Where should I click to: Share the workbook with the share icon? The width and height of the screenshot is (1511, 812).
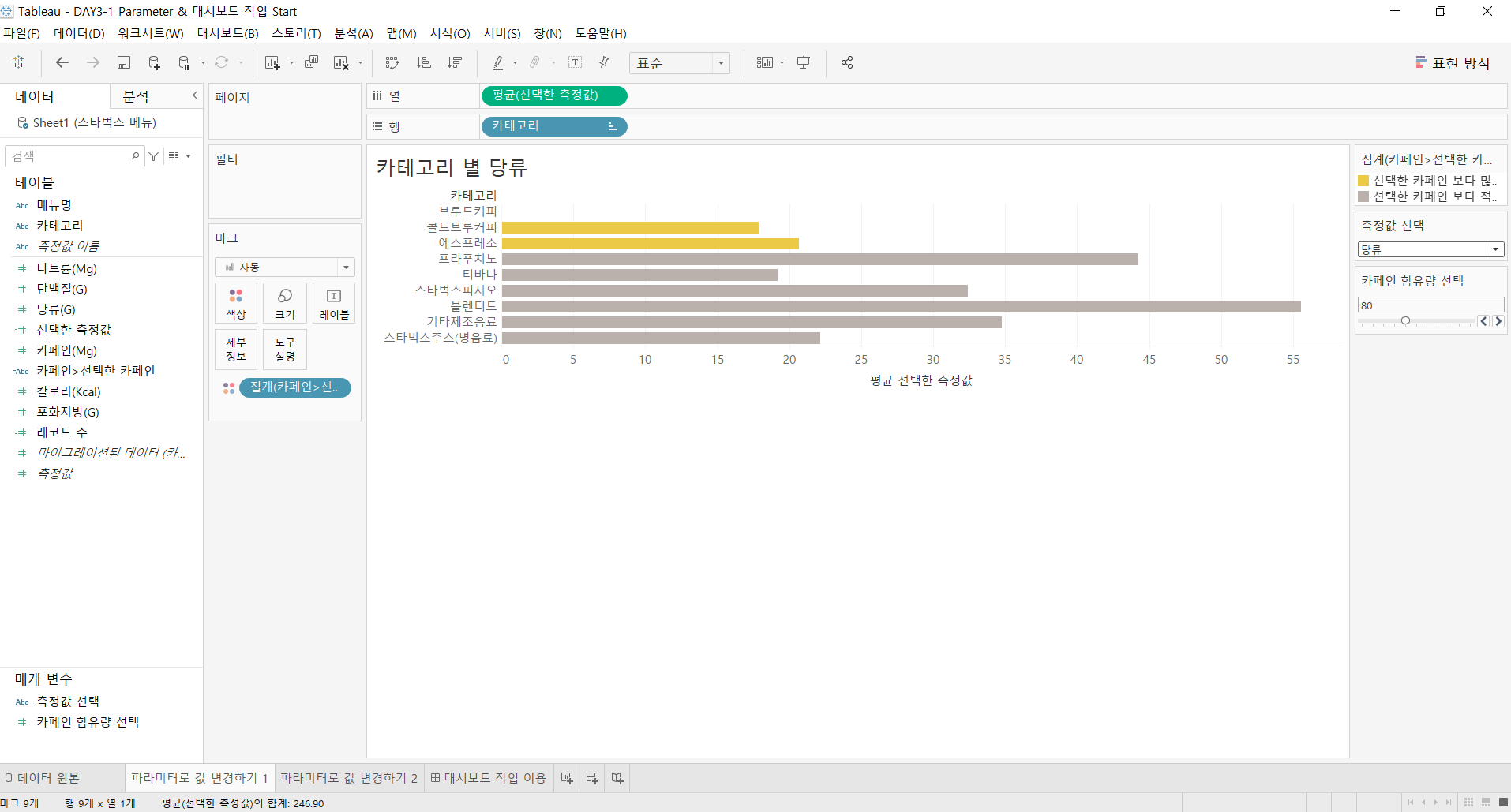click(x=847, y=62)
